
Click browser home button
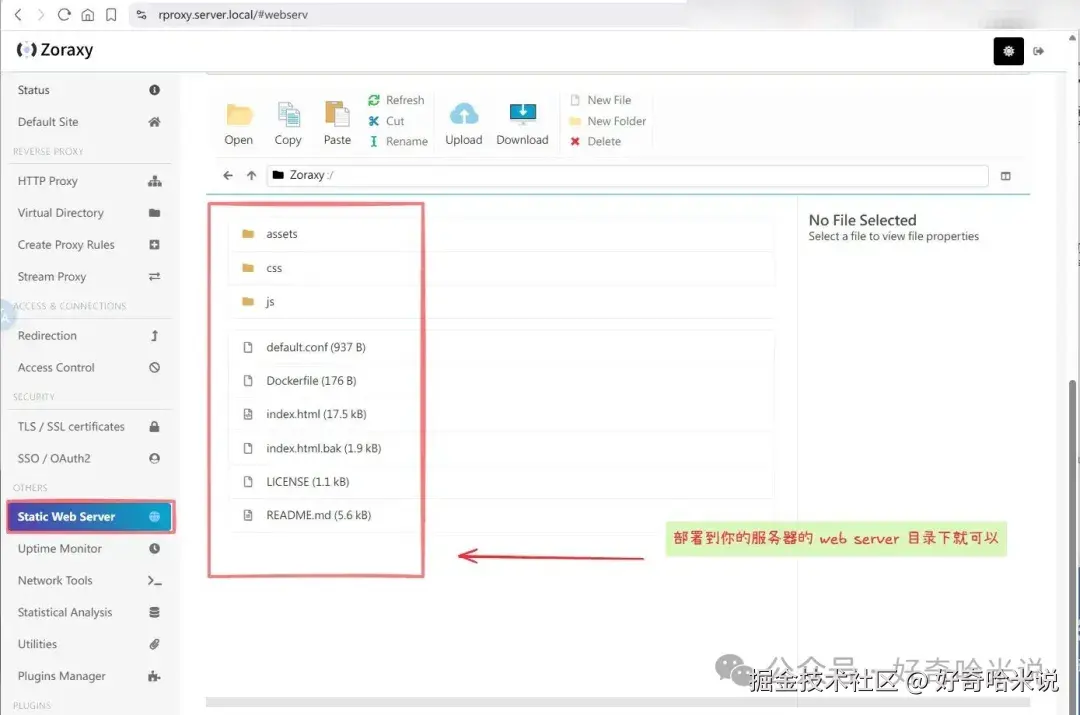pos(87,14)
